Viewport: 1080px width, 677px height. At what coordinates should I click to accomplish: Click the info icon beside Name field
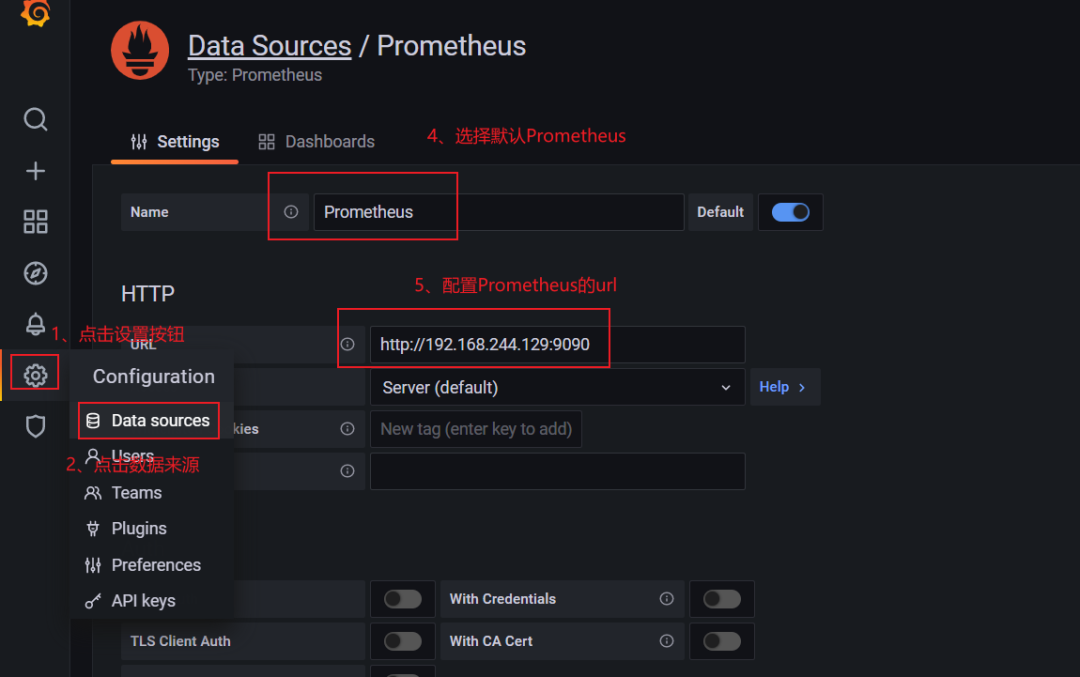tap(291, 212)
